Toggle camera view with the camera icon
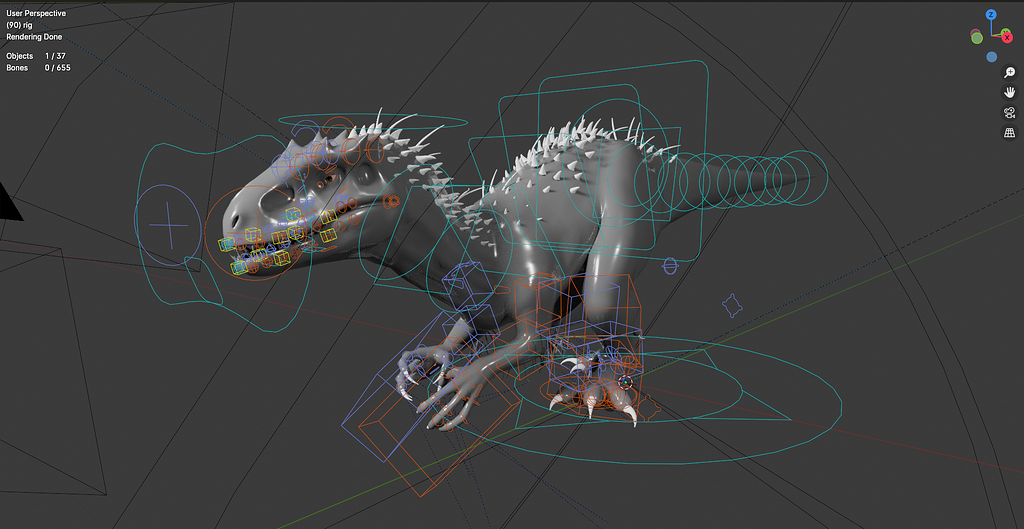 click(1009, 112)
